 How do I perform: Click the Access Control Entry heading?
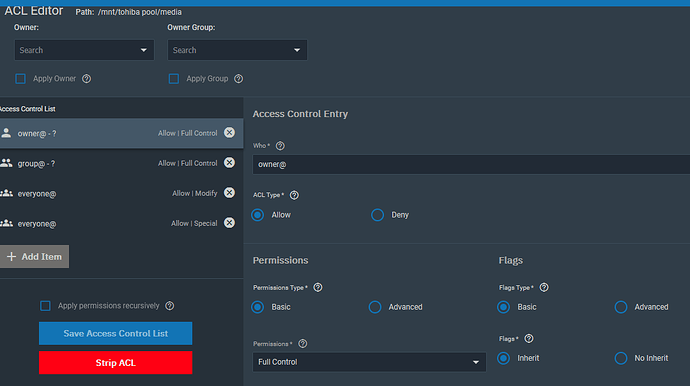coord(300,114)
